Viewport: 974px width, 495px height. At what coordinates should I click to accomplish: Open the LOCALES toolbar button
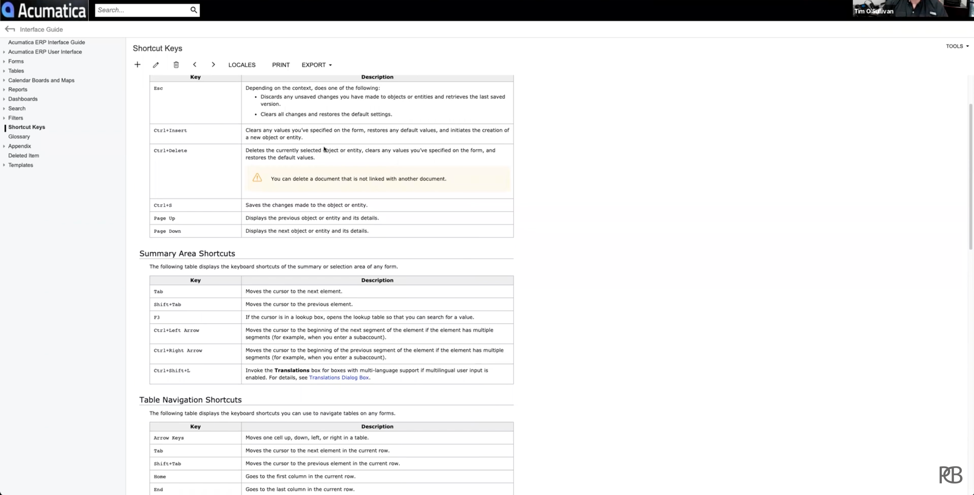(242, 65)
